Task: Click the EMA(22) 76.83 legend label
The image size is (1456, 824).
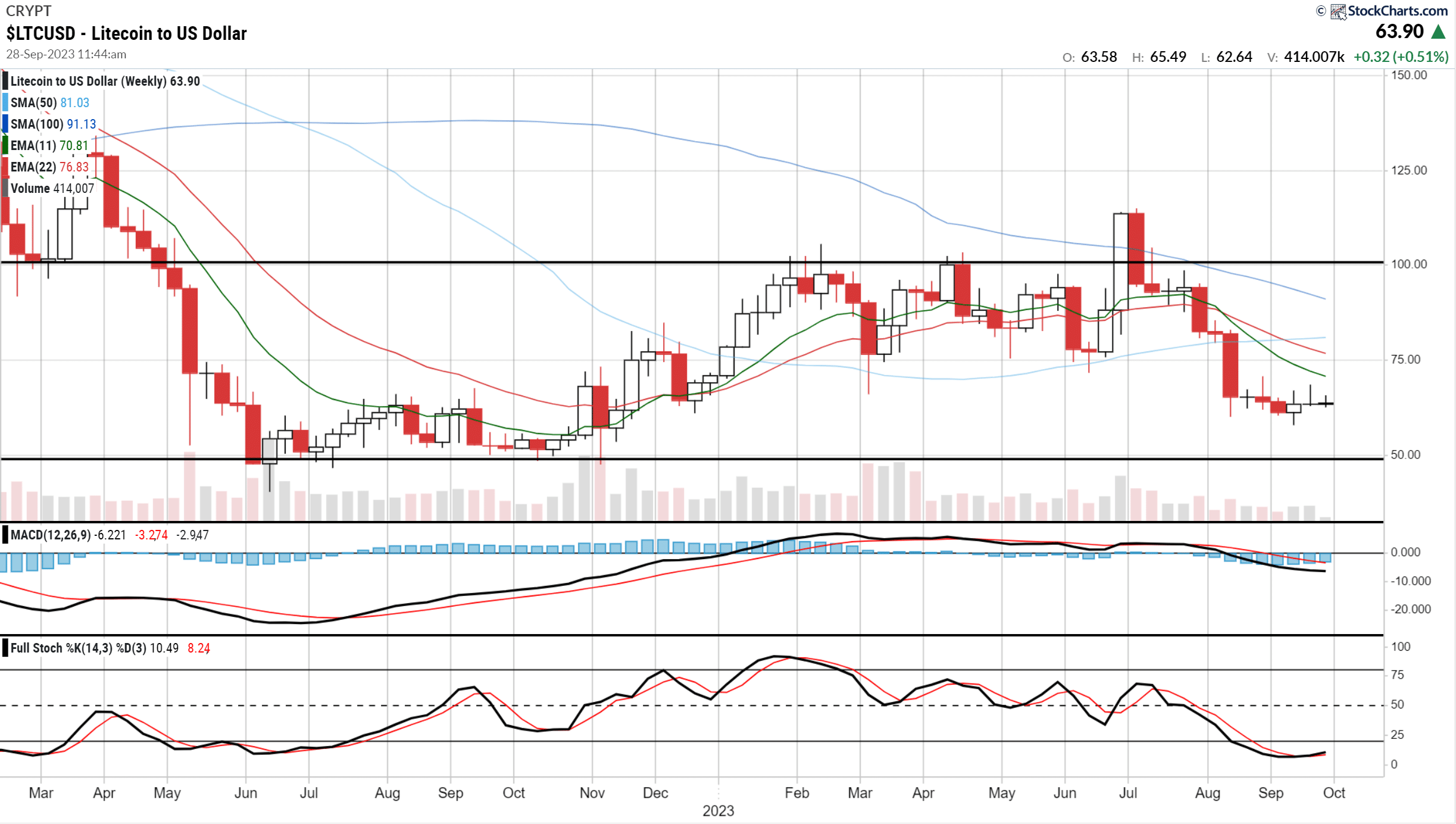Action: point(49,167)
